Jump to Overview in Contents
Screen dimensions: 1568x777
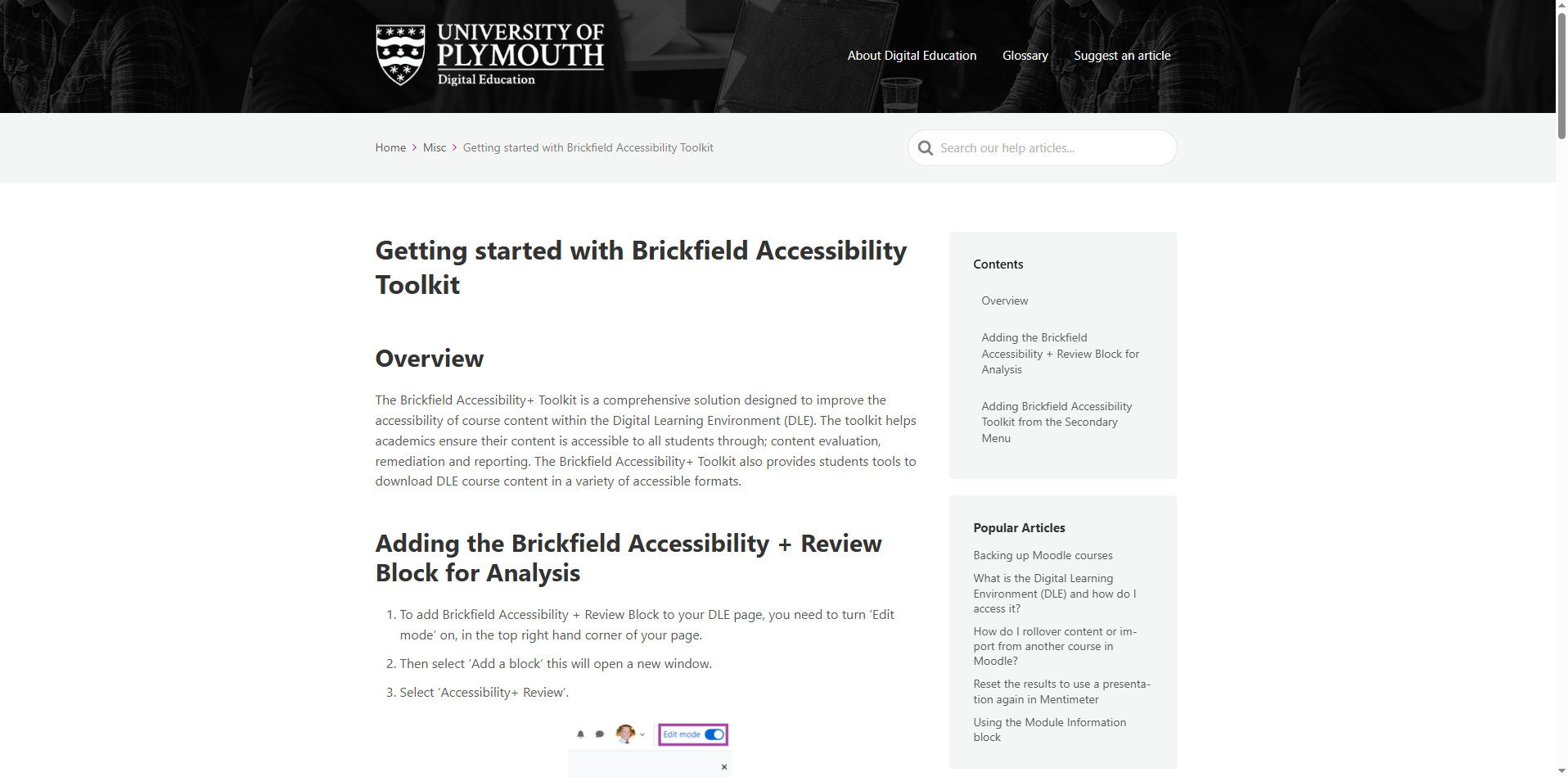pyautogui.click(x=1004, y=301)
